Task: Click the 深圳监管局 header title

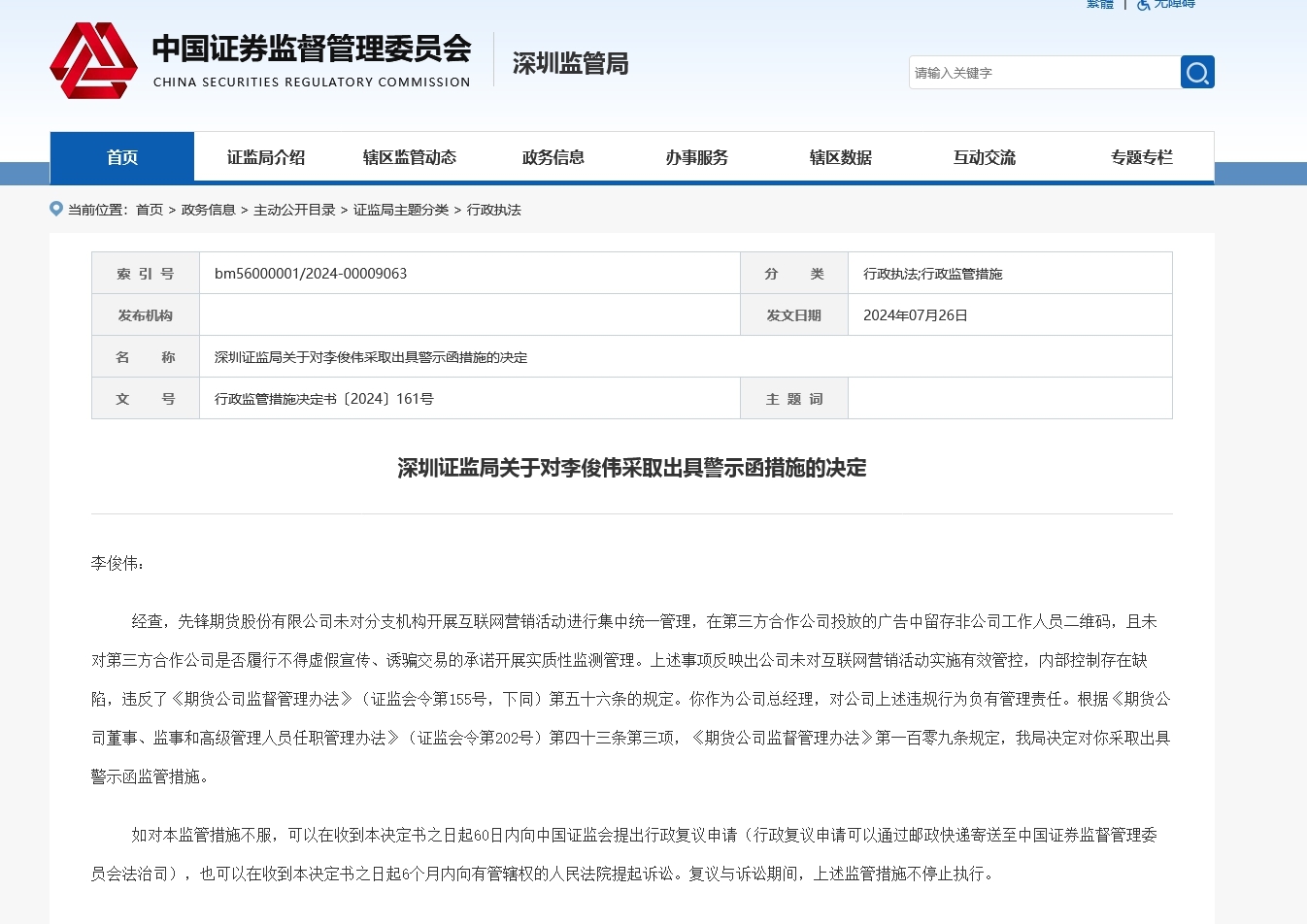Action: click(x=571, y=64)
